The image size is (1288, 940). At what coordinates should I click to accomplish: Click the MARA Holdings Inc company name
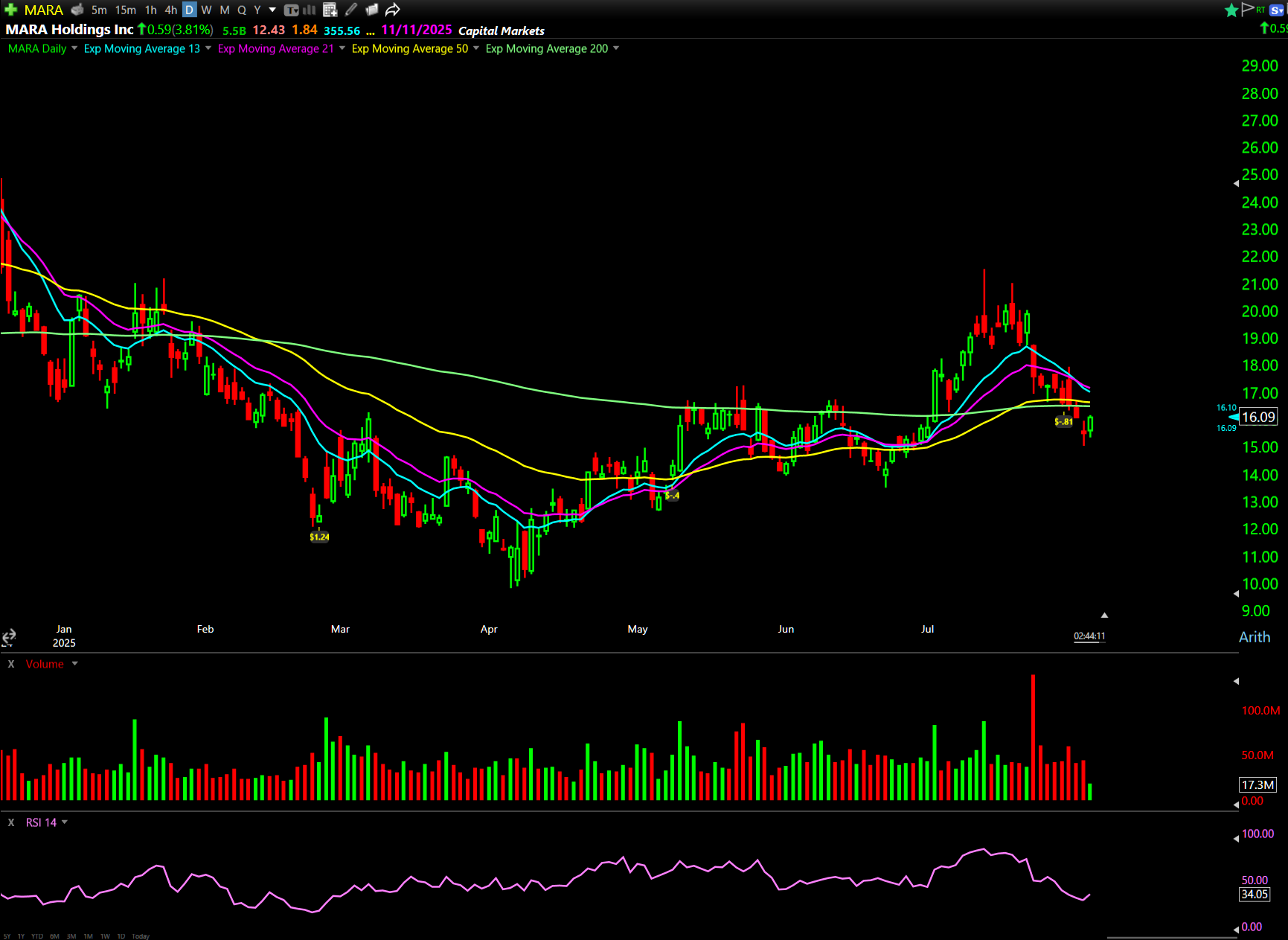tap(69, 29)
